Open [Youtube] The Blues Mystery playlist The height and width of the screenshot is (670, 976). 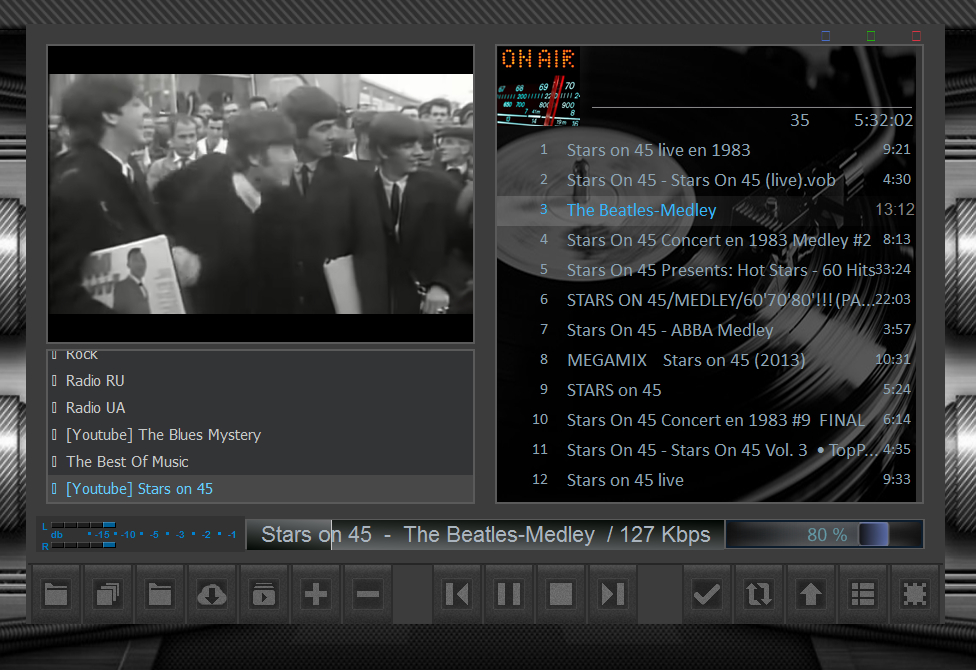[x=163, y=435]
